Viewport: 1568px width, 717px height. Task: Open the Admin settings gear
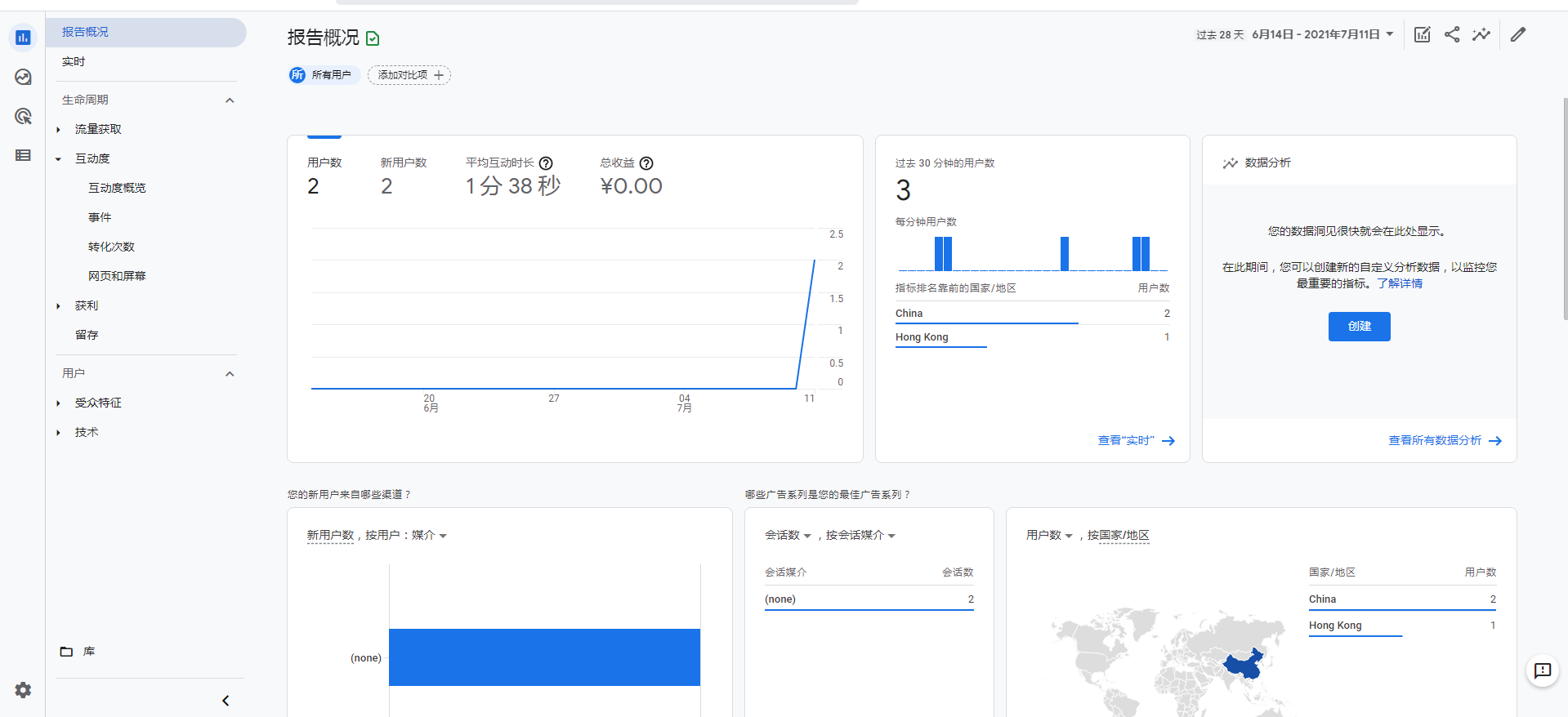click(23, 690)
